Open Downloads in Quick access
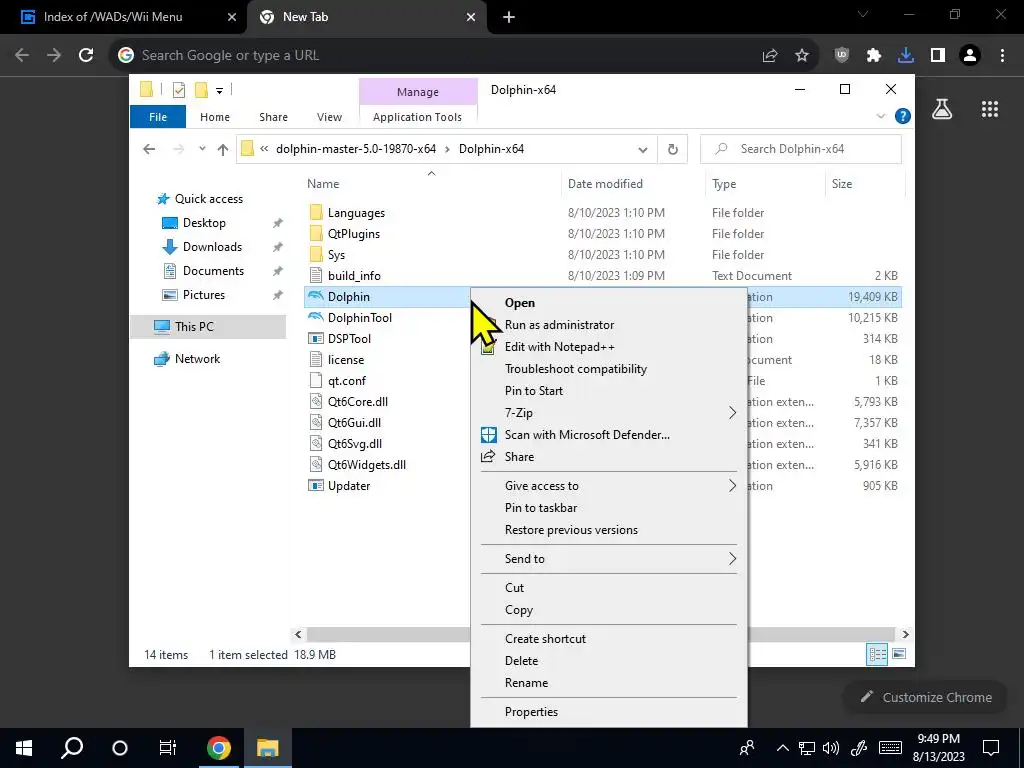 [212, 247]
